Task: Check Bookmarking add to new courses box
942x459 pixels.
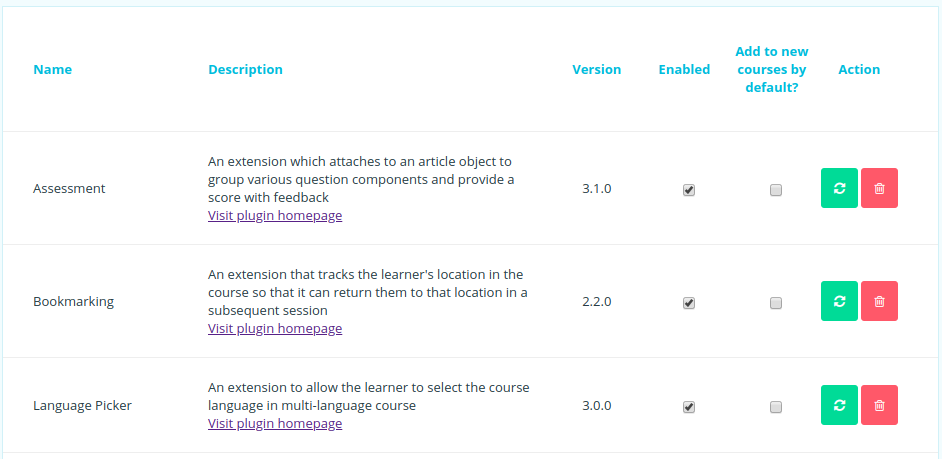Action: (x=776, y=303)
